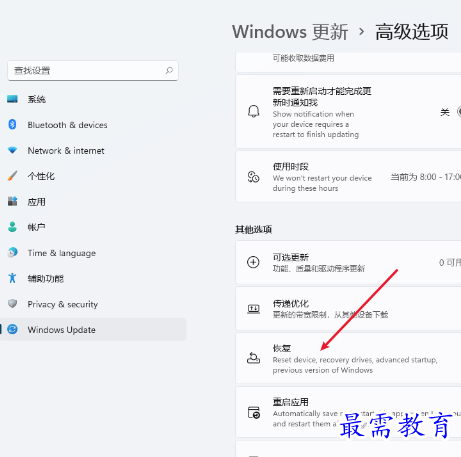Open Bluetooth & devices settings

tap(67, 125)
